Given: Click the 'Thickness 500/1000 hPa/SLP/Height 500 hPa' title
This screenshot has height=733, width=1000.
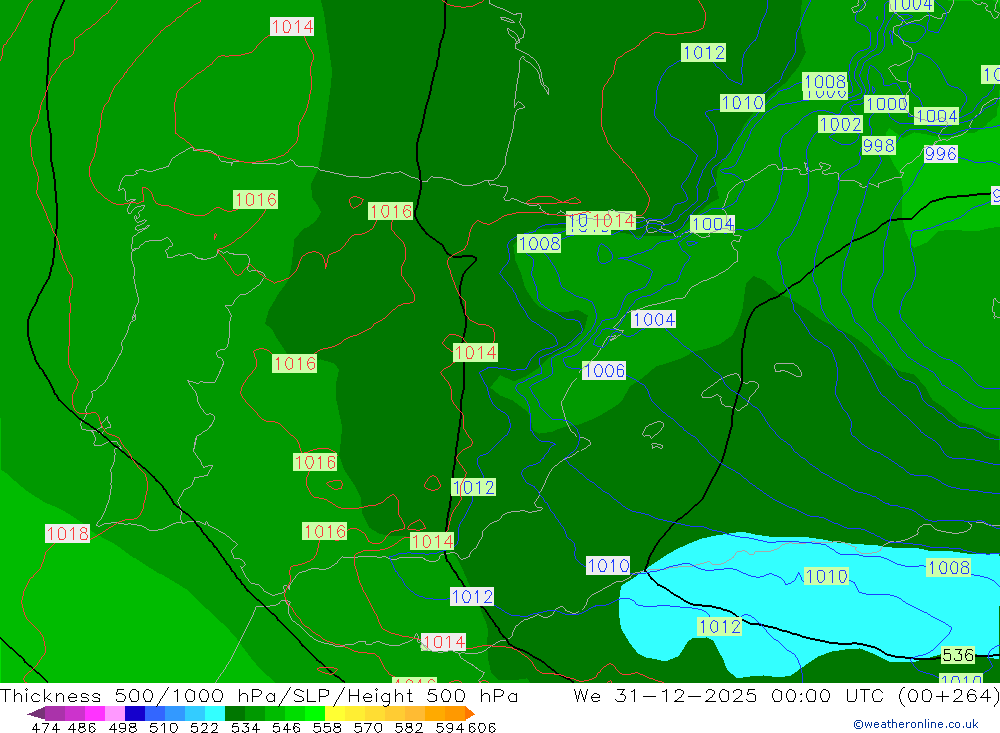Looking at the screenshot, I should pyautogui.click(x=259, y=696).
